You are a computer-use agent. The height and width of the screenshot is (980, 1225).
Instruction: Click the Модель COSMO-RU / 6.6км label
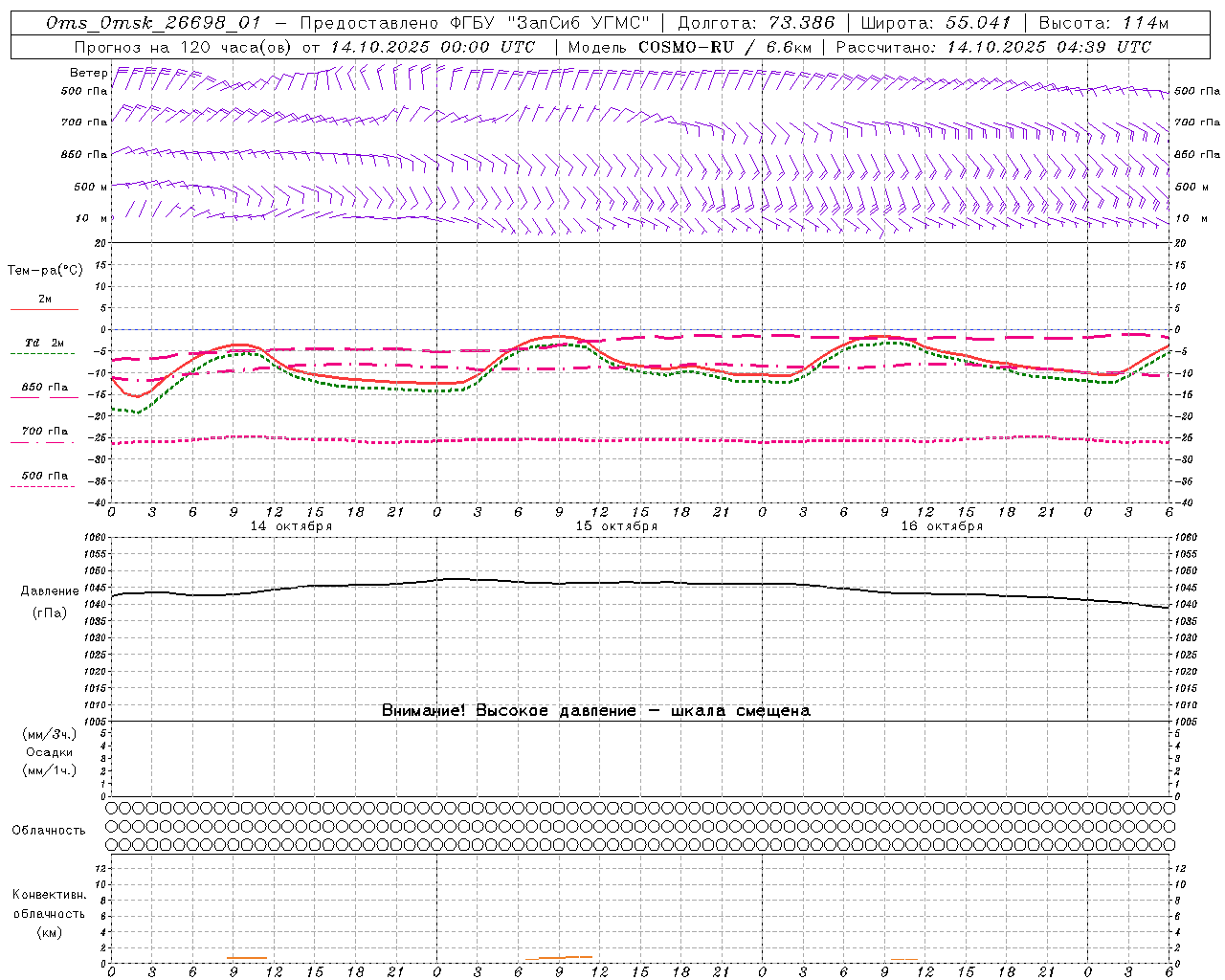coord(690,47)
